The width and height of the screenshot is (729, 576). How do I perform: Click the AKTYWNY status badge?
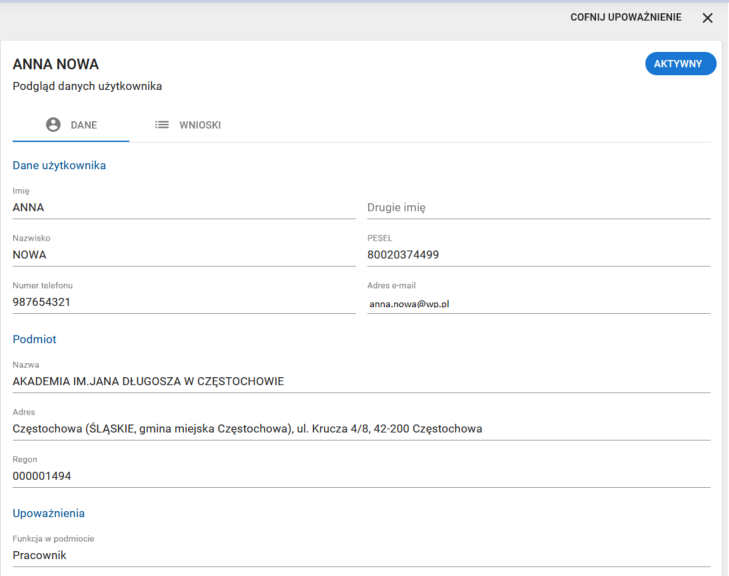click(x=680, y=64)
